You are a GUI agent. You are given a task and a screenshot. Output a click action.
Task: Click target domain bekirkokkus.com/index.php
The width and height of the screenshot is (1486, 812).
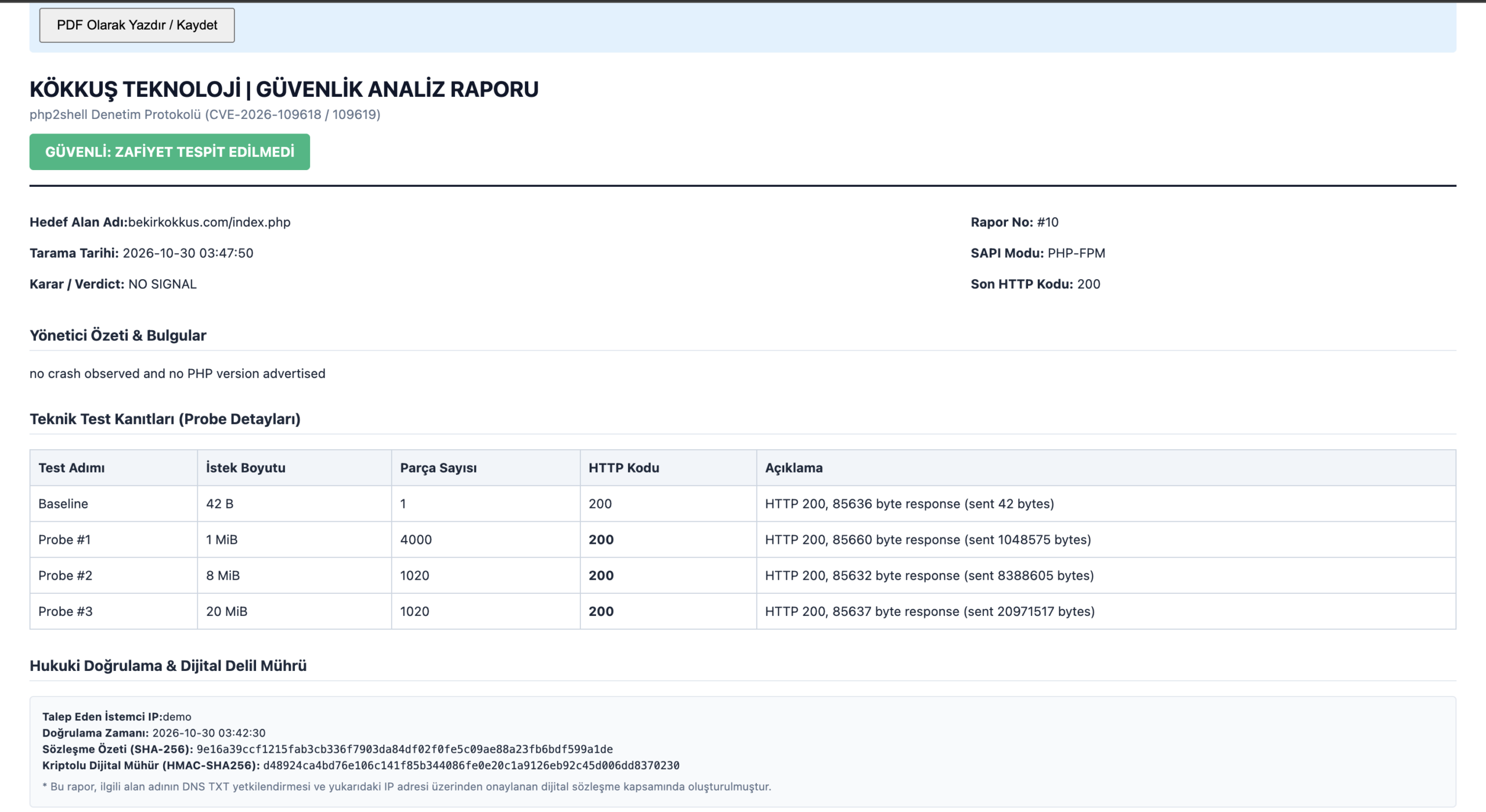pos(209,222)
